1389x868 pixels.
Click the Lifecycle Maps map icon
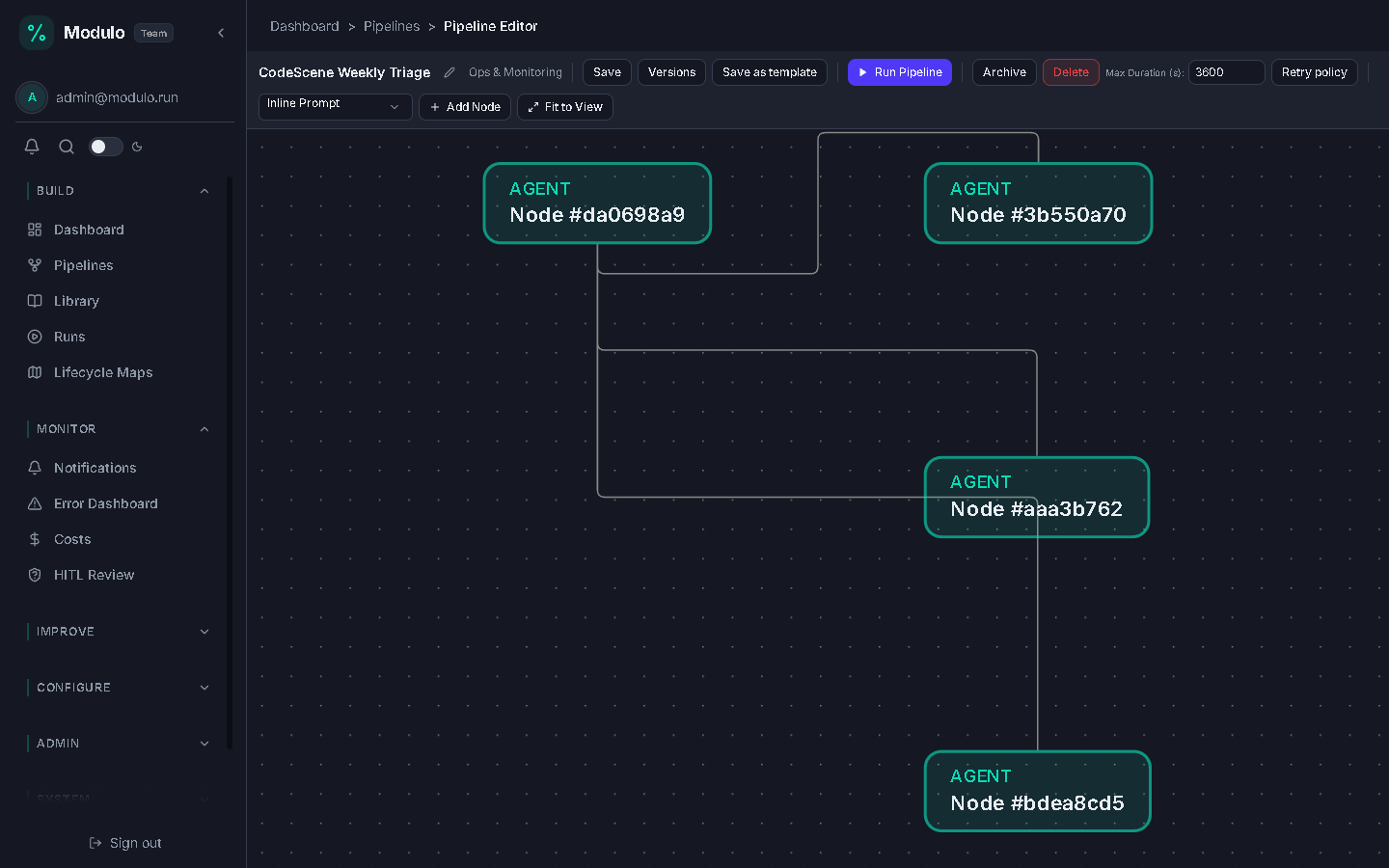click(x=35, y=372)
